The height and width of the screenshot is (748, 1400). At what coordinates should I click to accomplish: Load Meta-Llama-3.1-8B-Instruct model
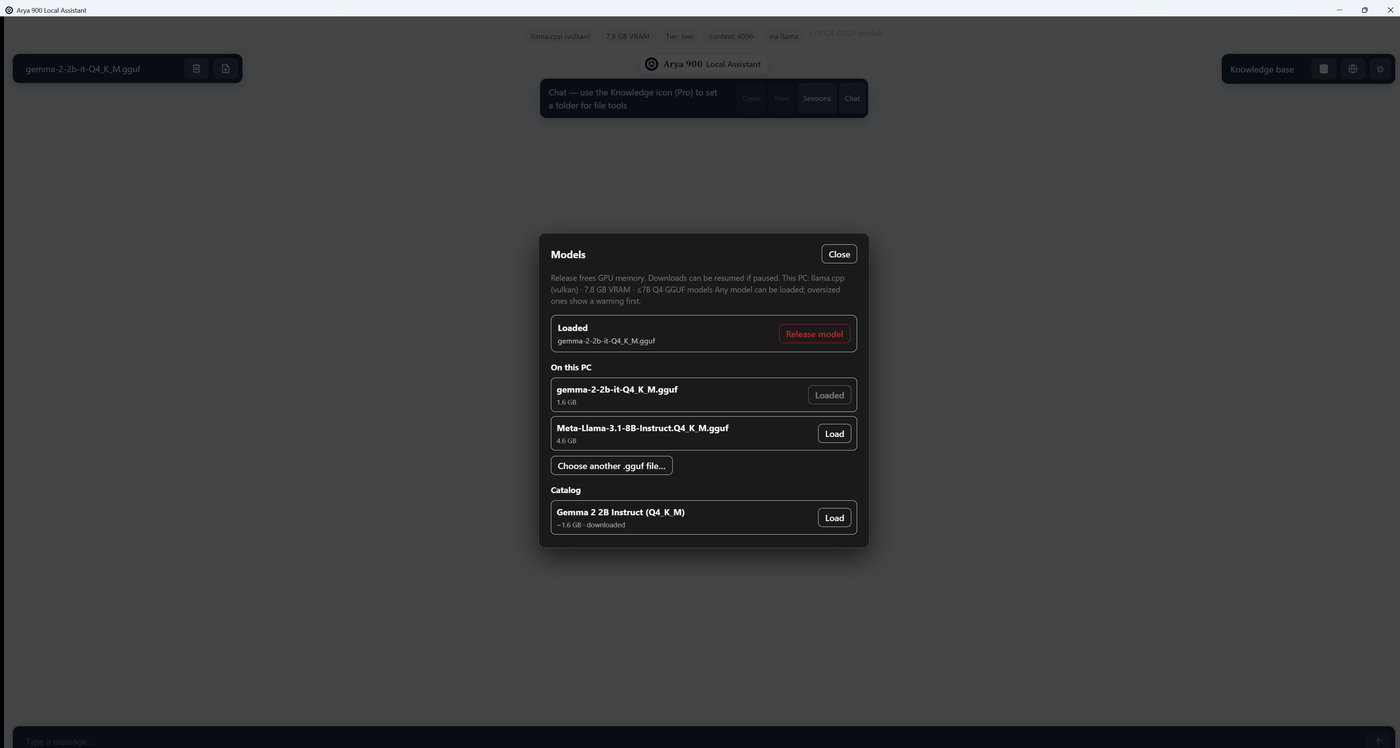(x=834, y=434)
